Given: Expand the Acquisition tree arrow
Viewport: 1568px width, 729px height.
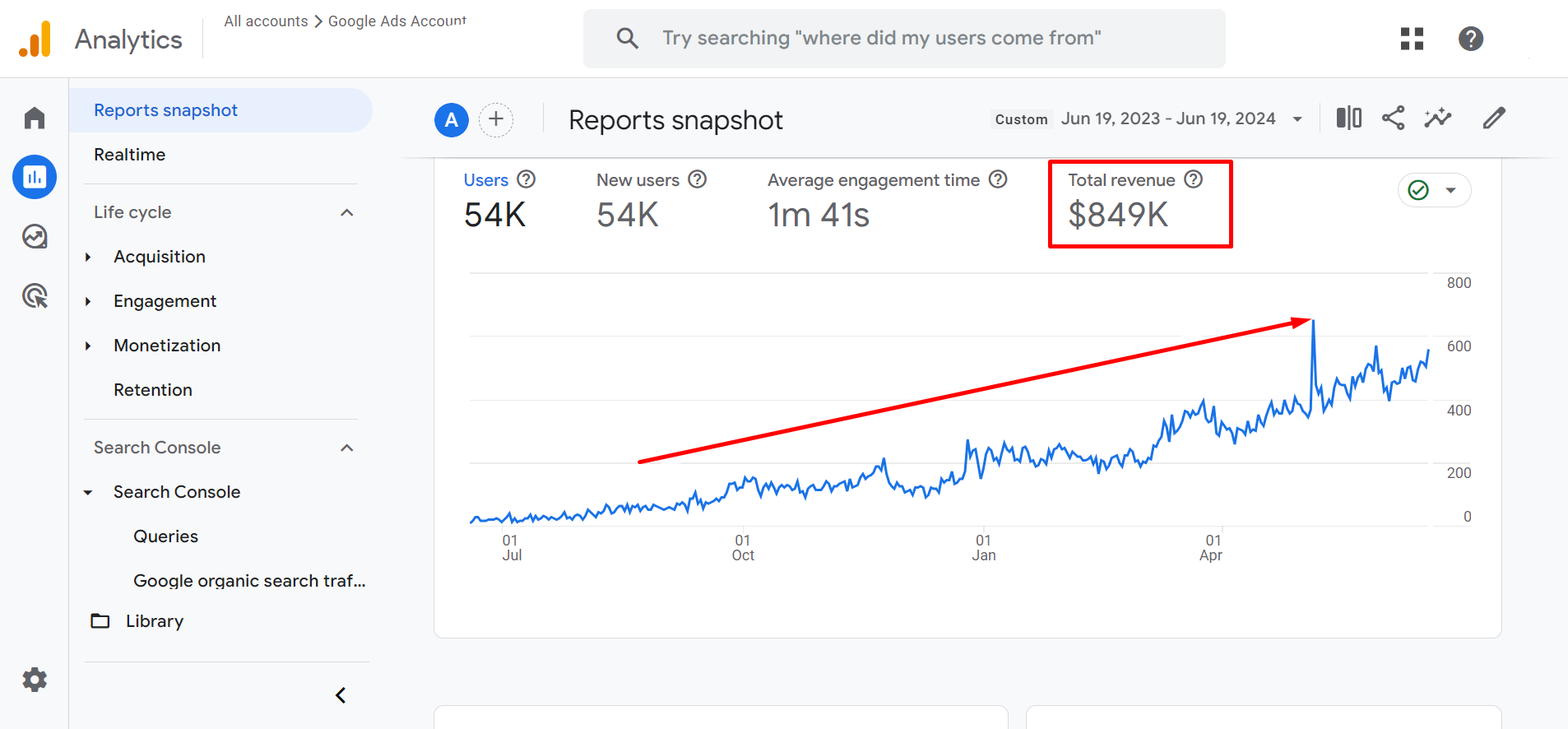Looking at the screenshot, I should (x=88, y=257).
